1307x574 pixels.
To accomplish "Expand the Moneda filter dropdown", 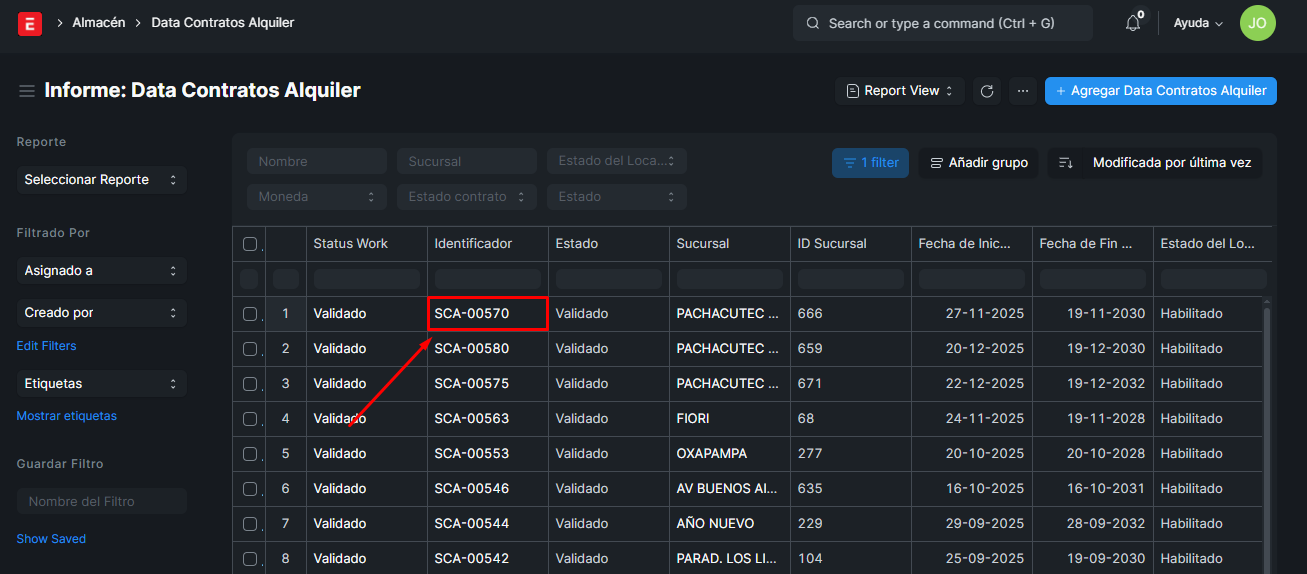I will click(x=316, y=197).
